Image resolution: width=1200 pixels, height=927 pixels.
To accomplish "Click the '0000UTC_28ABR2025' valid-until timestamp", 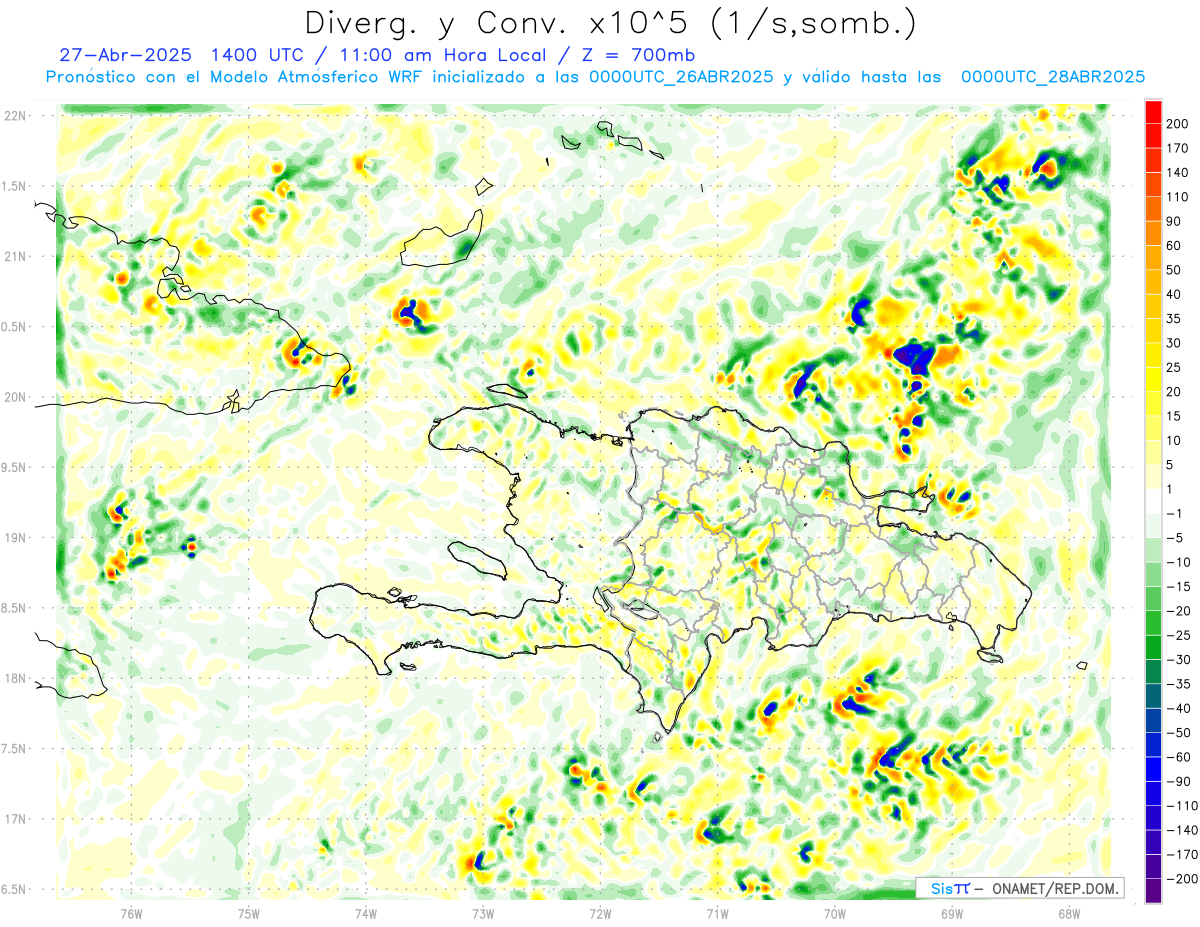I will click(x=1052, y=77).
